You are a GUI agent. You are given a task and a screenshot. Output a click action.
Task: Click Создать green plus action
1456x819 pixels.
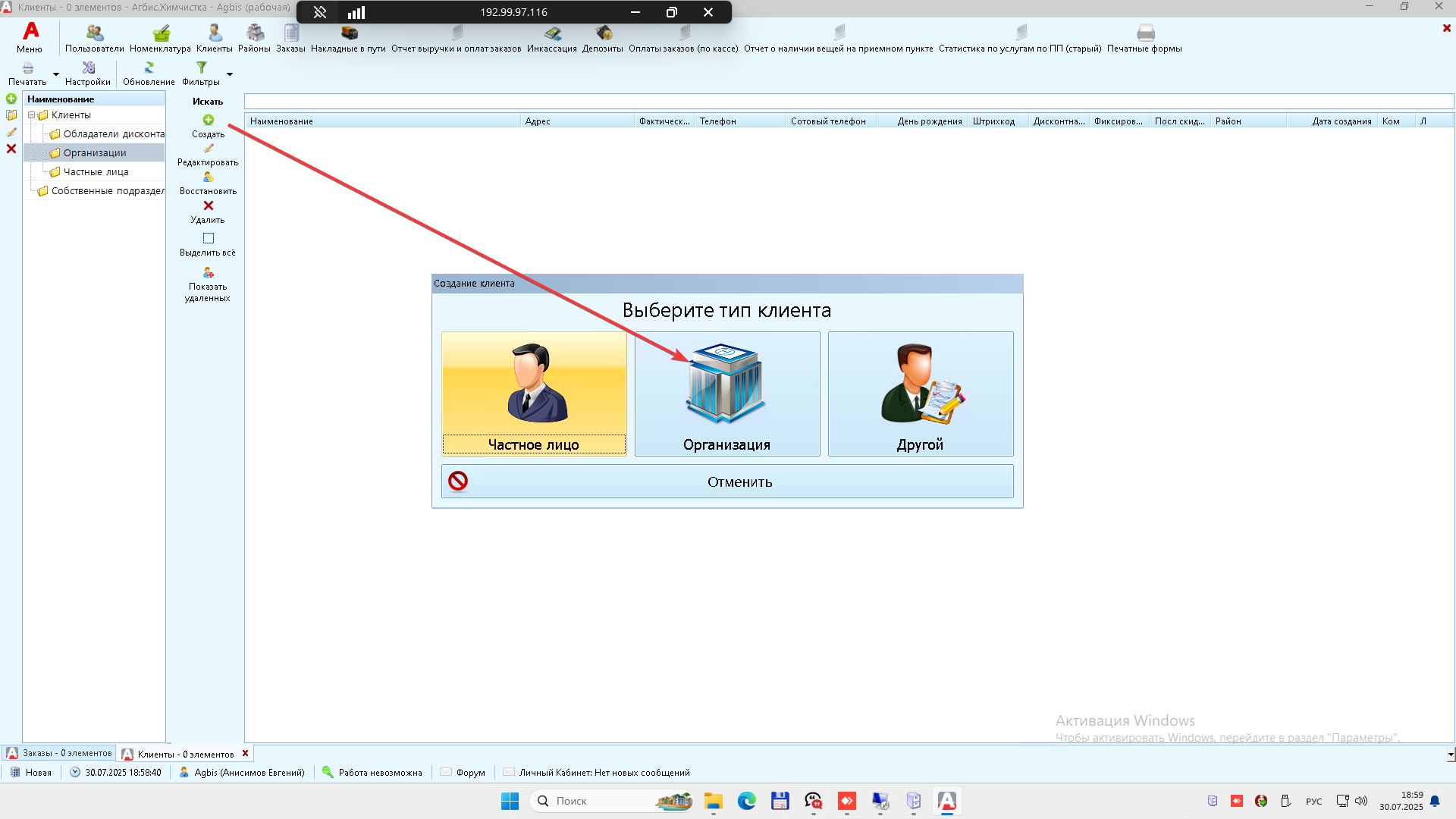pyautogui.click(x=208, y=126)
